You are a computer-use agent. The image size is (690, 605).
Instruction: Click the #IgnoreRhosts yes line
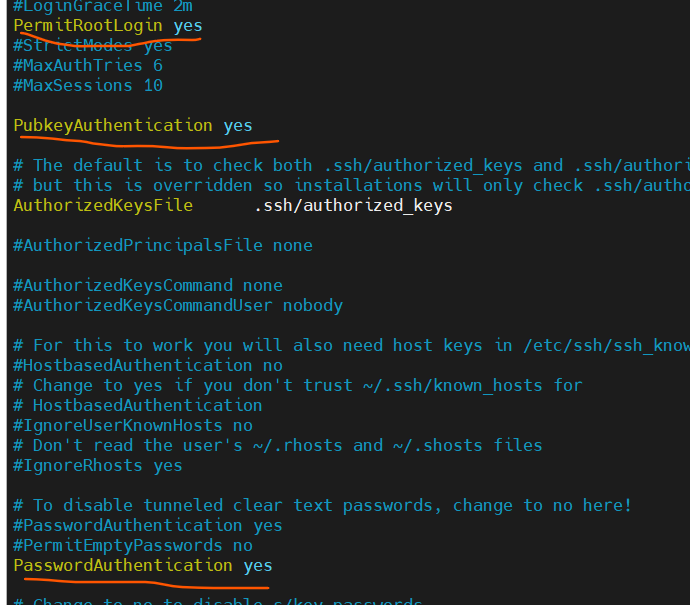(x=98, y=466)
